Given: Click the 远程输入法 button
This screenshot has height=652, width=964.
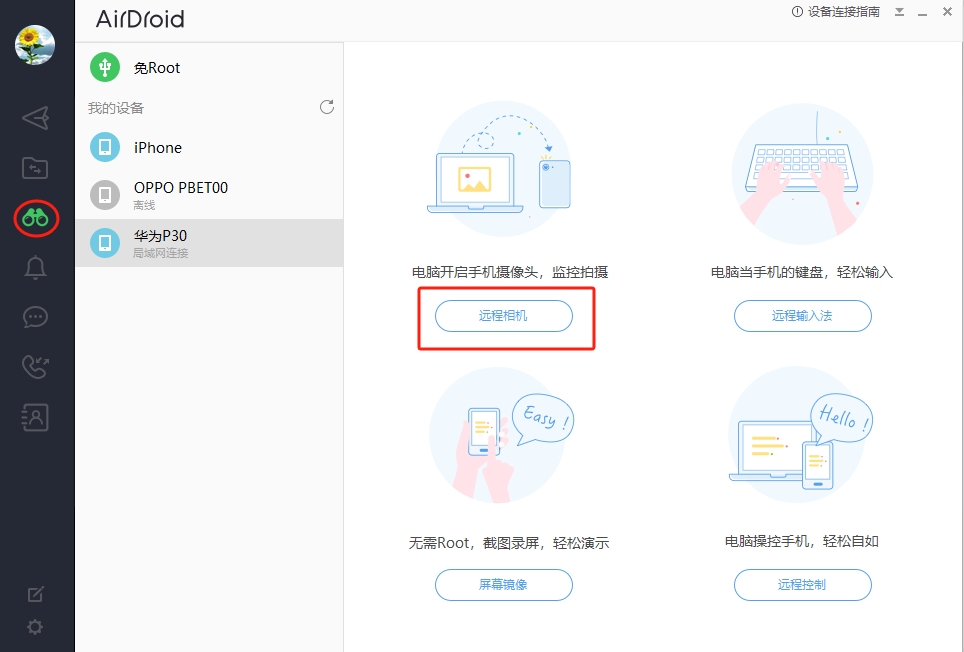Looking at the screenshot, I should click(802, 316).
